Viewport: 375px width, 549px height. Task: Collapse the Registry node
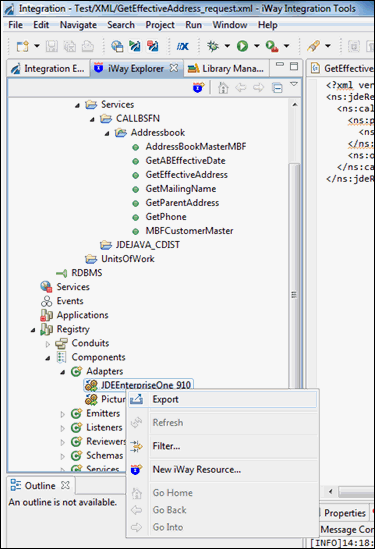pos(33,330)
